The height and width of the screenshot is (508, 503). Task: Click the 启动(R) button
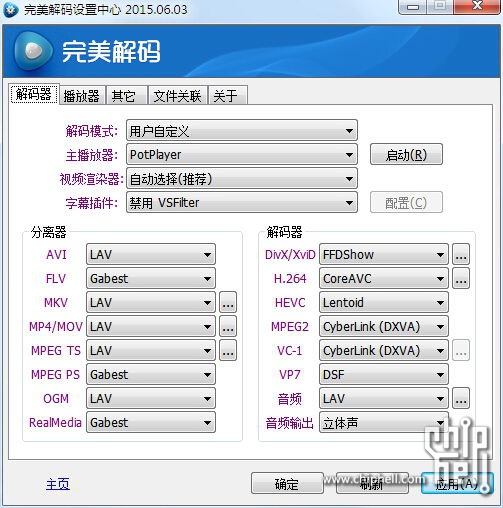(x=406, y=154)
